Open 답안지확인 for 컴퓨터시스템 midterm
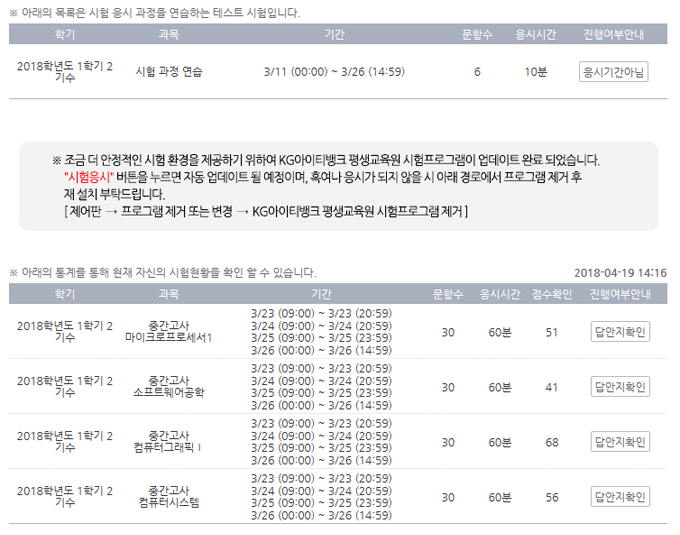This screenshot has width=680, height=535. click(620, 497)
